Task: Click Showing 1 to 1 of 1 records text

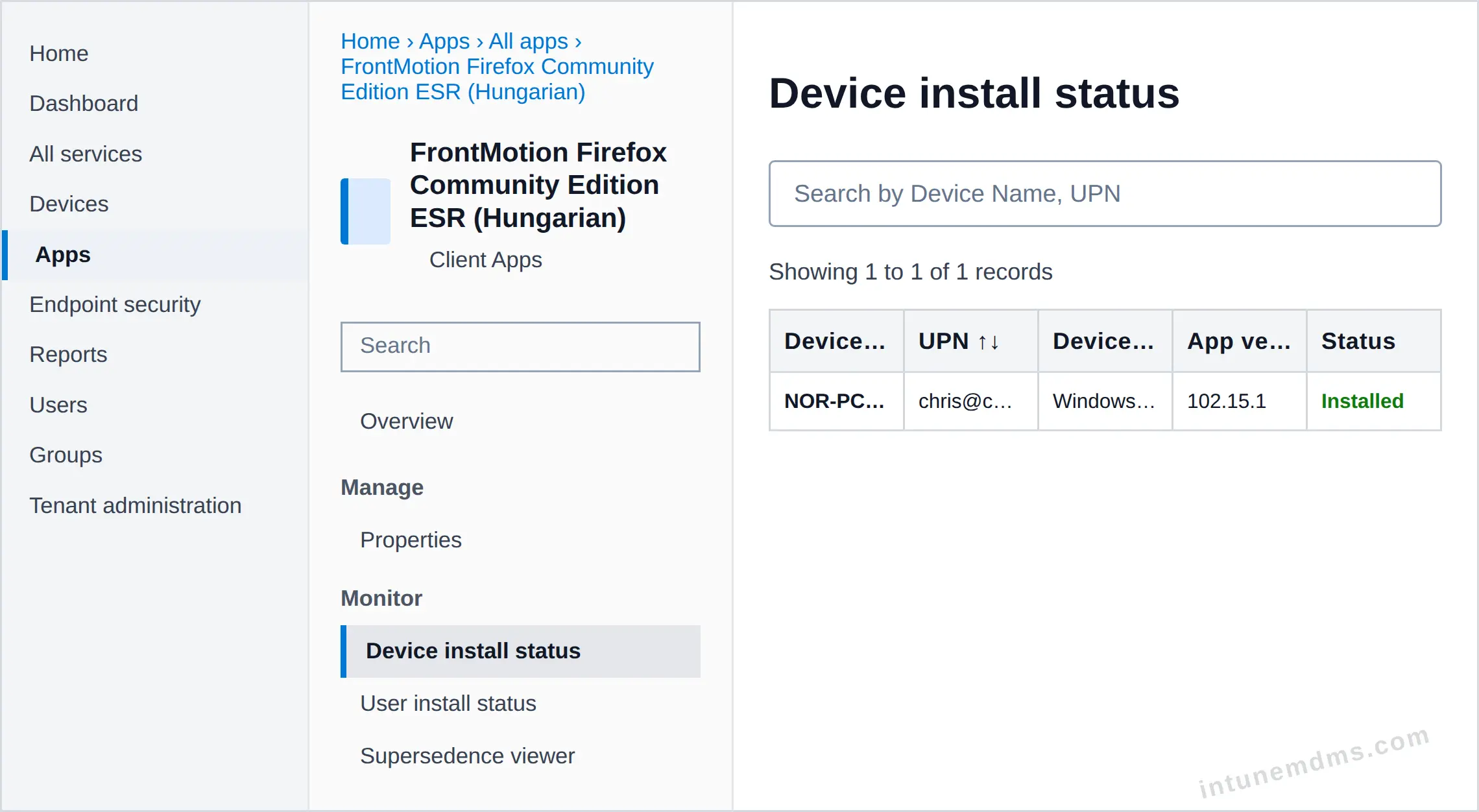Action: point(910,272)
